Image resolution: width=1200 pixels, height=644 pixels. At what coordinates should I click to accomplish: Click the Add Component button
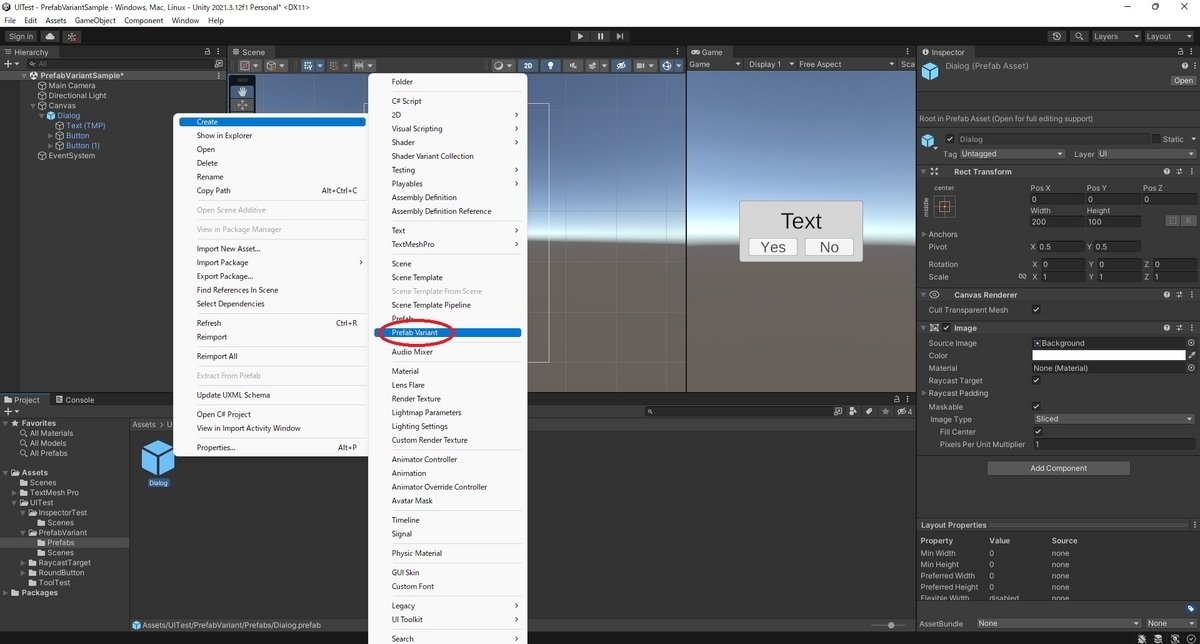[1058, 468]
